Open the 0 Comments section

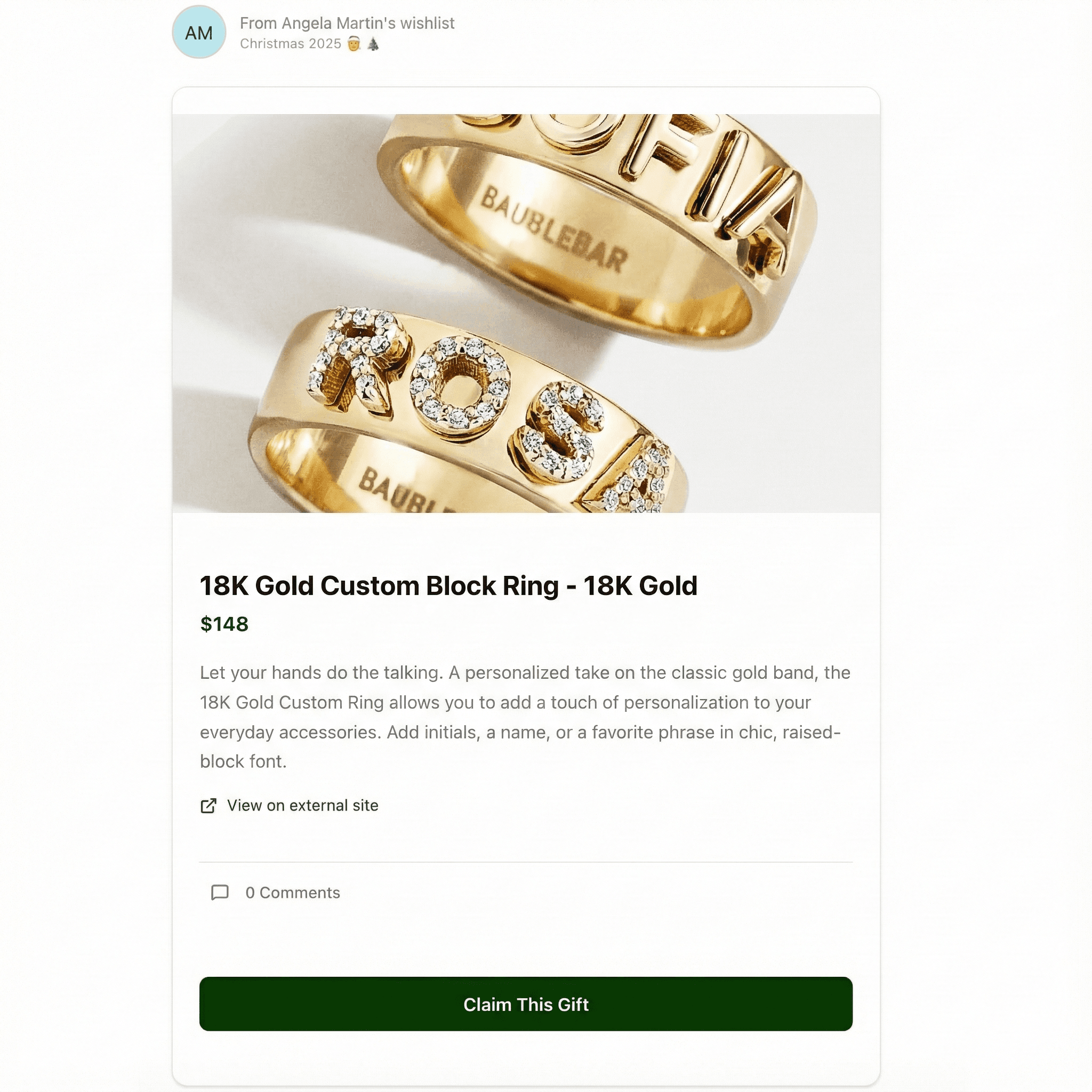click(x=292, y=893)
